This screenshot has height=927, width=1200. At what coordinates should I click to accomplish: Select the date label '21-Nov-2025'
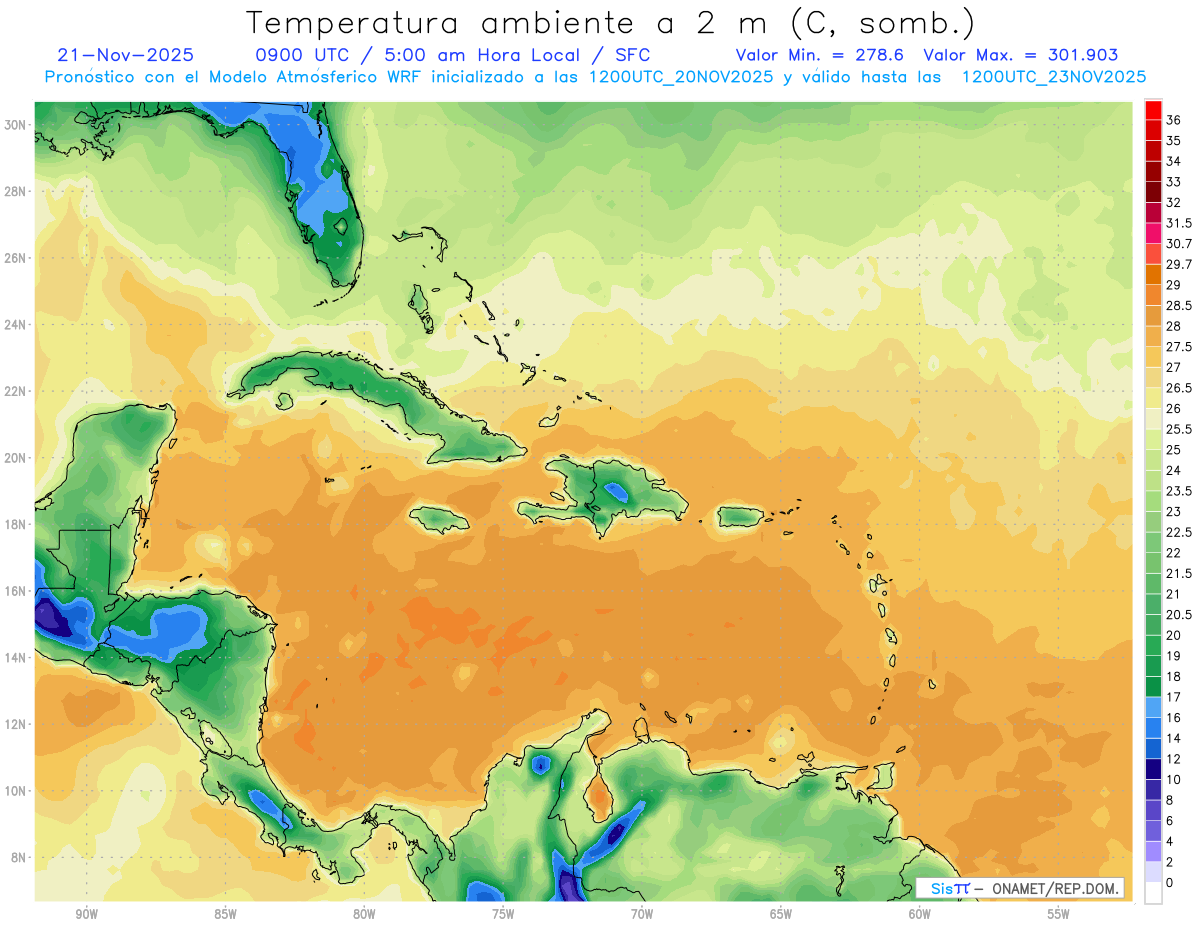(x=126, y=55)
